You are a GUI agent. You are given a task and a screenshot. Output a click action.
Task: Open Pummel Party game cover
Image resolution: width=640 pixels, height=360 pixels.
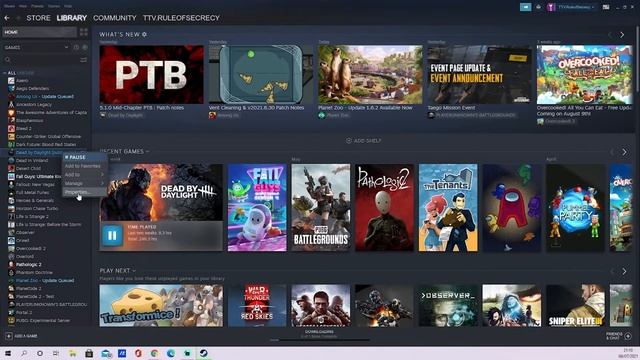coord(576,208)
